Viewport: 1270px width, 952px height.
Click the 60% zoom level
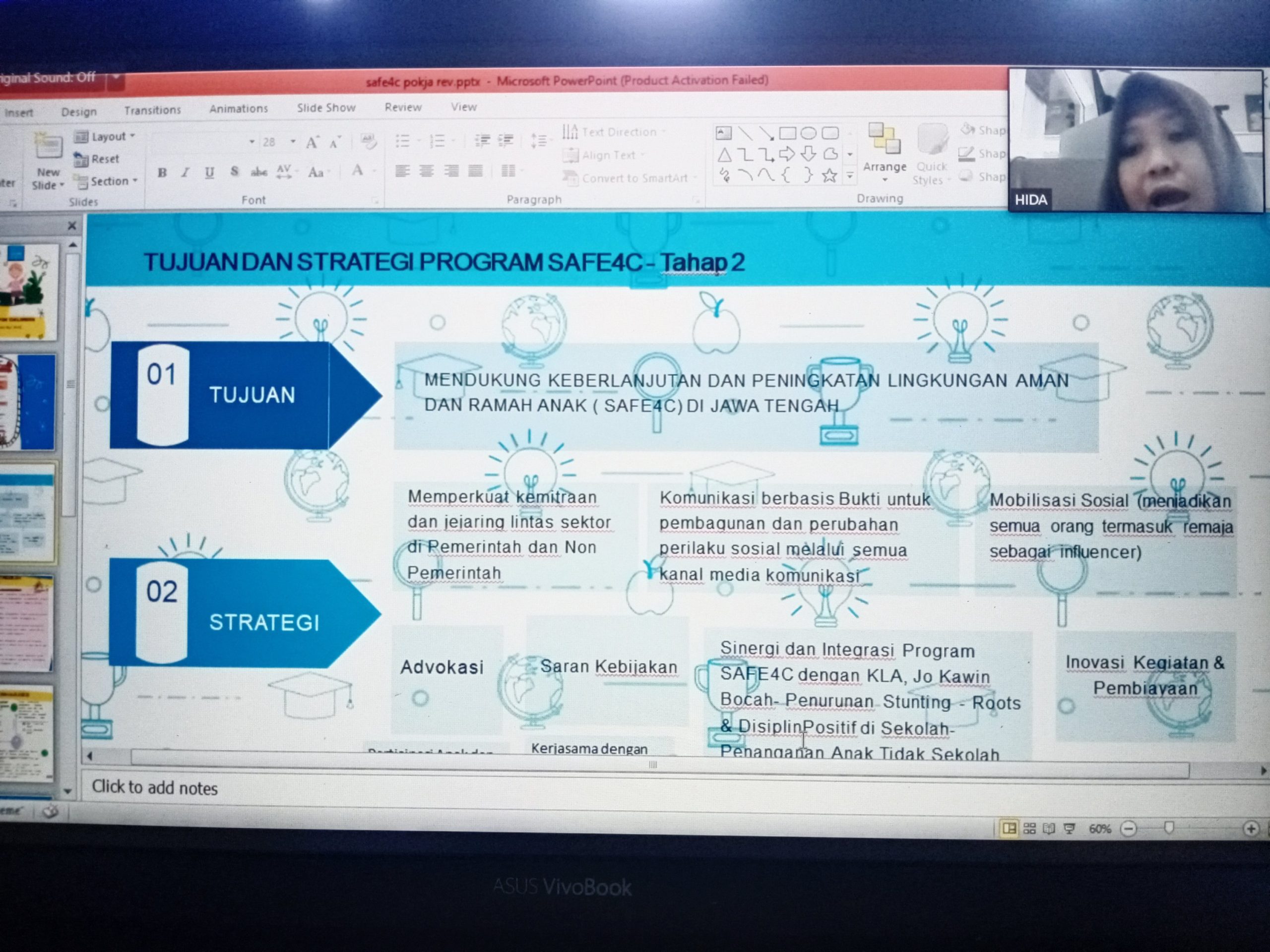coord(1099,829)
